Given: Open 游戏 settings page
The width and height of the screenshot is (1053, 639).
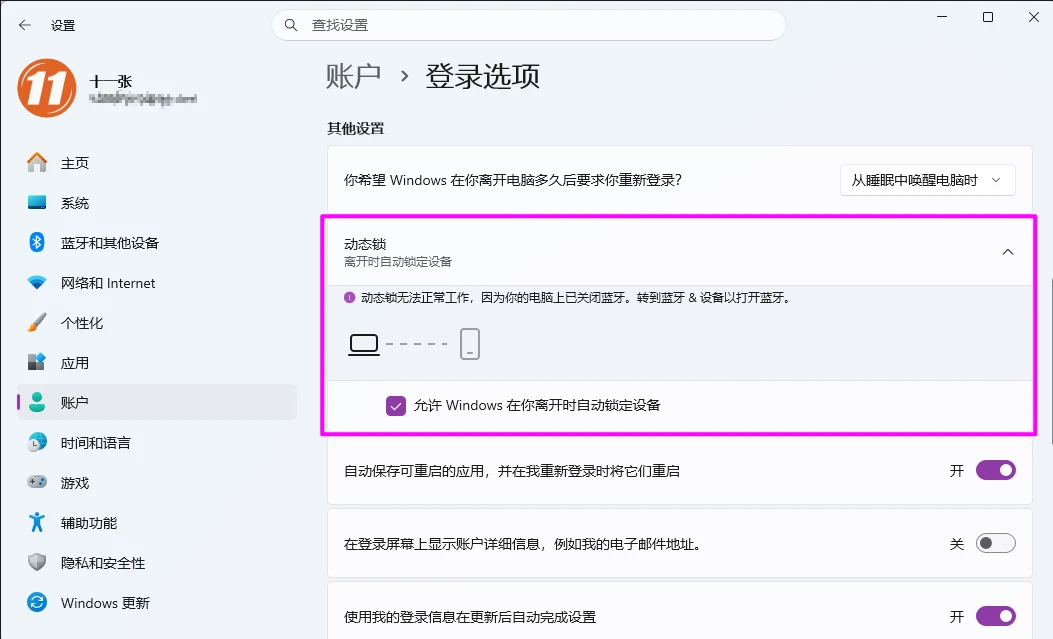Looking at the screenshot, I should 157,482.
